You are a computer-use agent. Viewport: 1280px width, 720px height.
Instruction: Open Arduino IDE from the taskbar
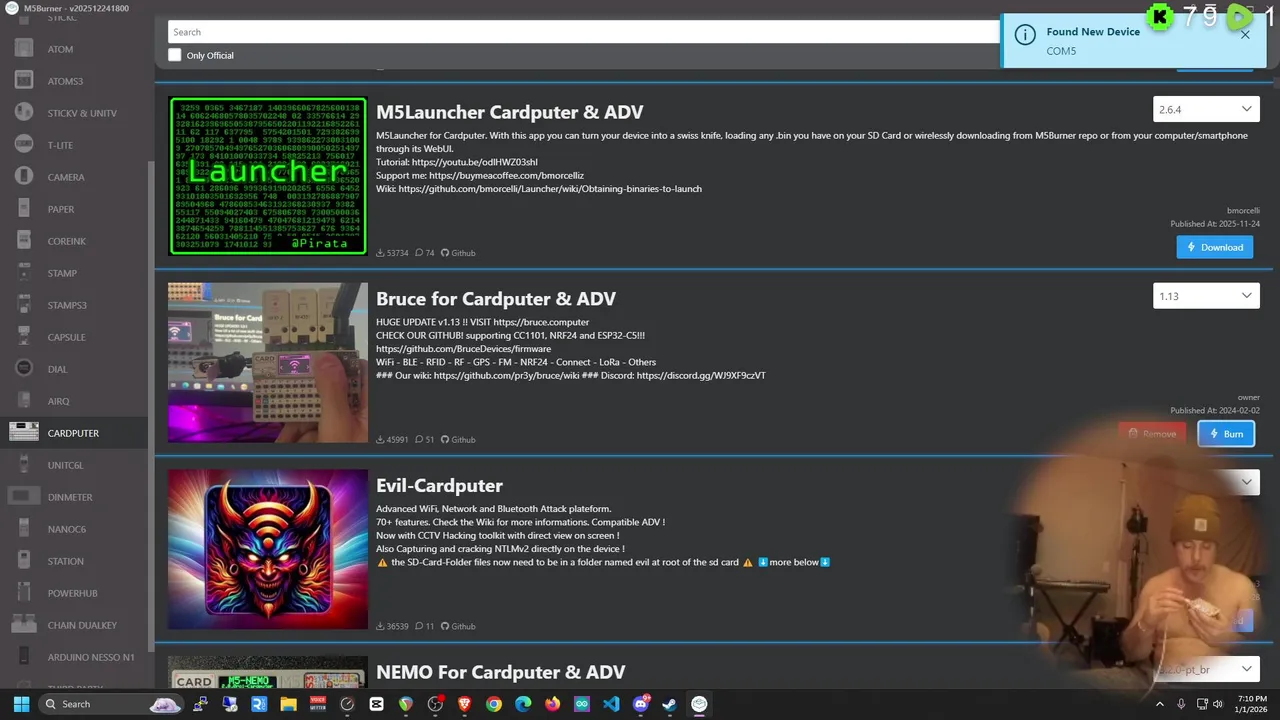click(x=582, y=704)
